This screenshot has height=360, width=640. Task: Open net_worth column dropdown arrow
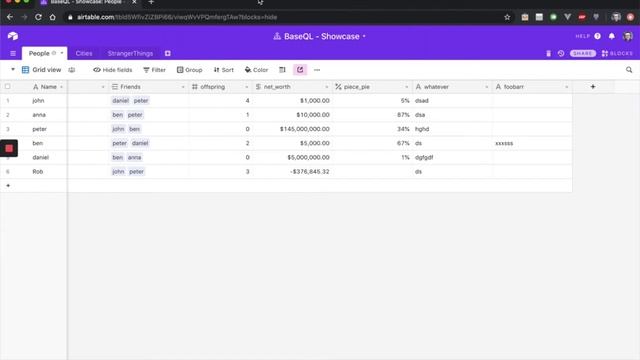(x=327, y=87)
